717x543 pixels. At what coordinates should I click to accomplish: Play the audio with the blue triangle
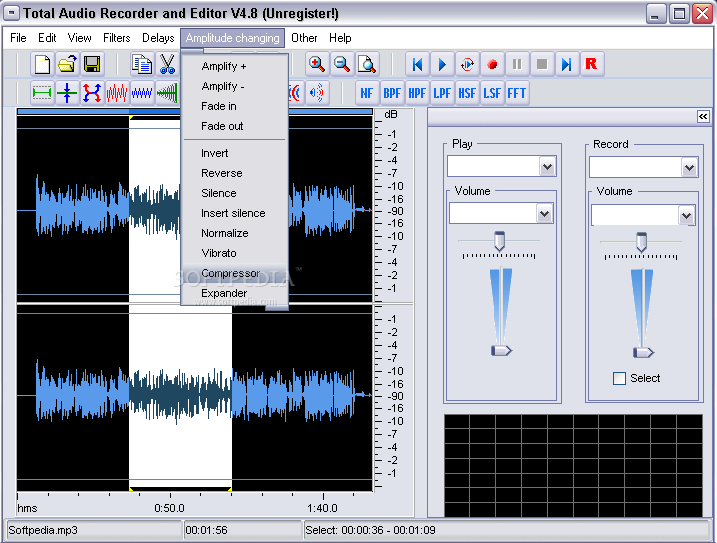click(x=442, y=64)
